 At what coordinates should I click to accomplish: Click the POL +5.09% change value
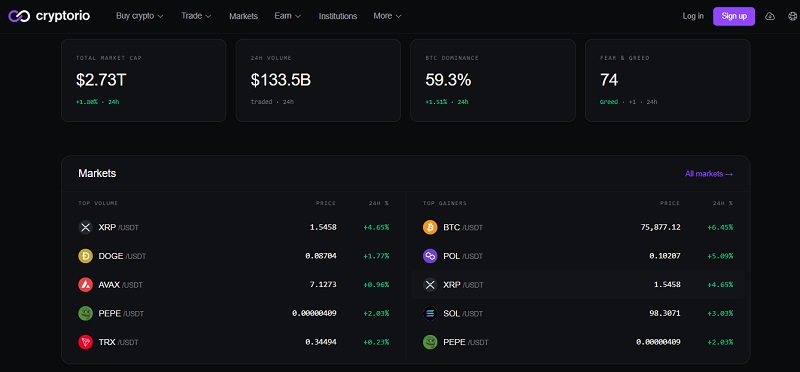720,256
